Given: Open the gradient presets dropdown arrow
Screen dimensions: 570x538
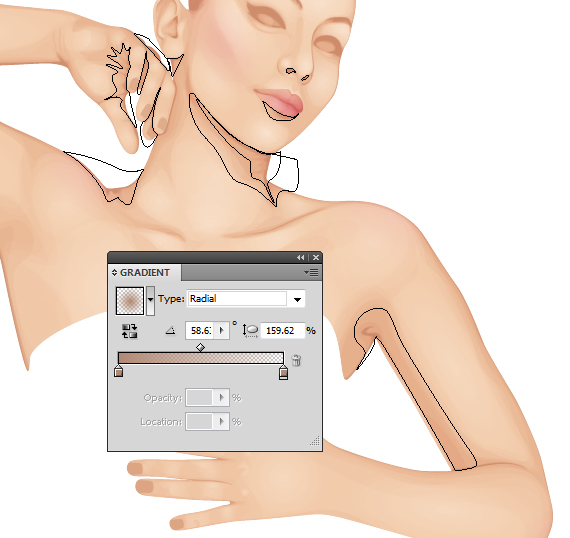Looking at the screenshot, I should (150, 300).
